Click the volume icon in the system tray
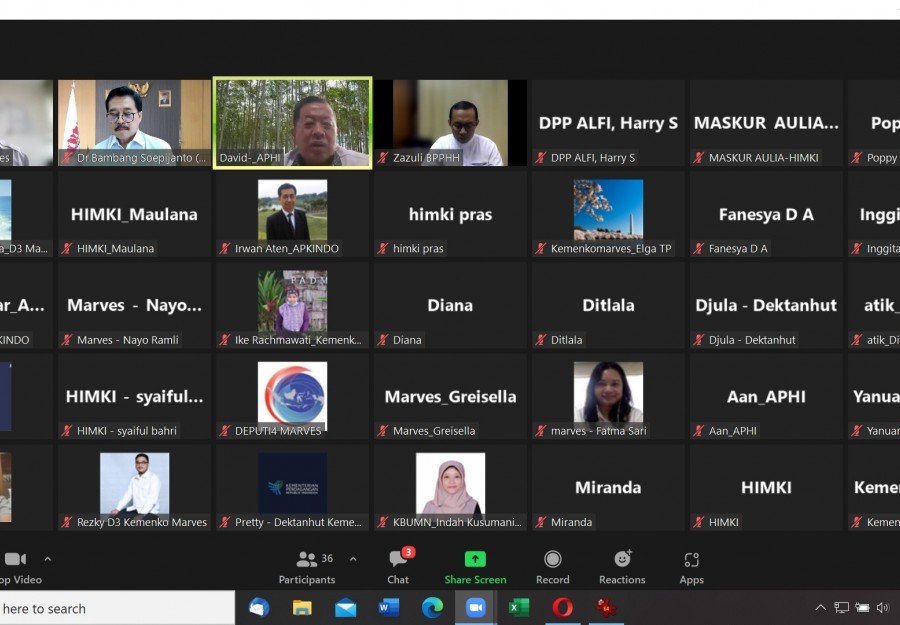The width and height of the screenshot is (900, 625). point(883,607)
